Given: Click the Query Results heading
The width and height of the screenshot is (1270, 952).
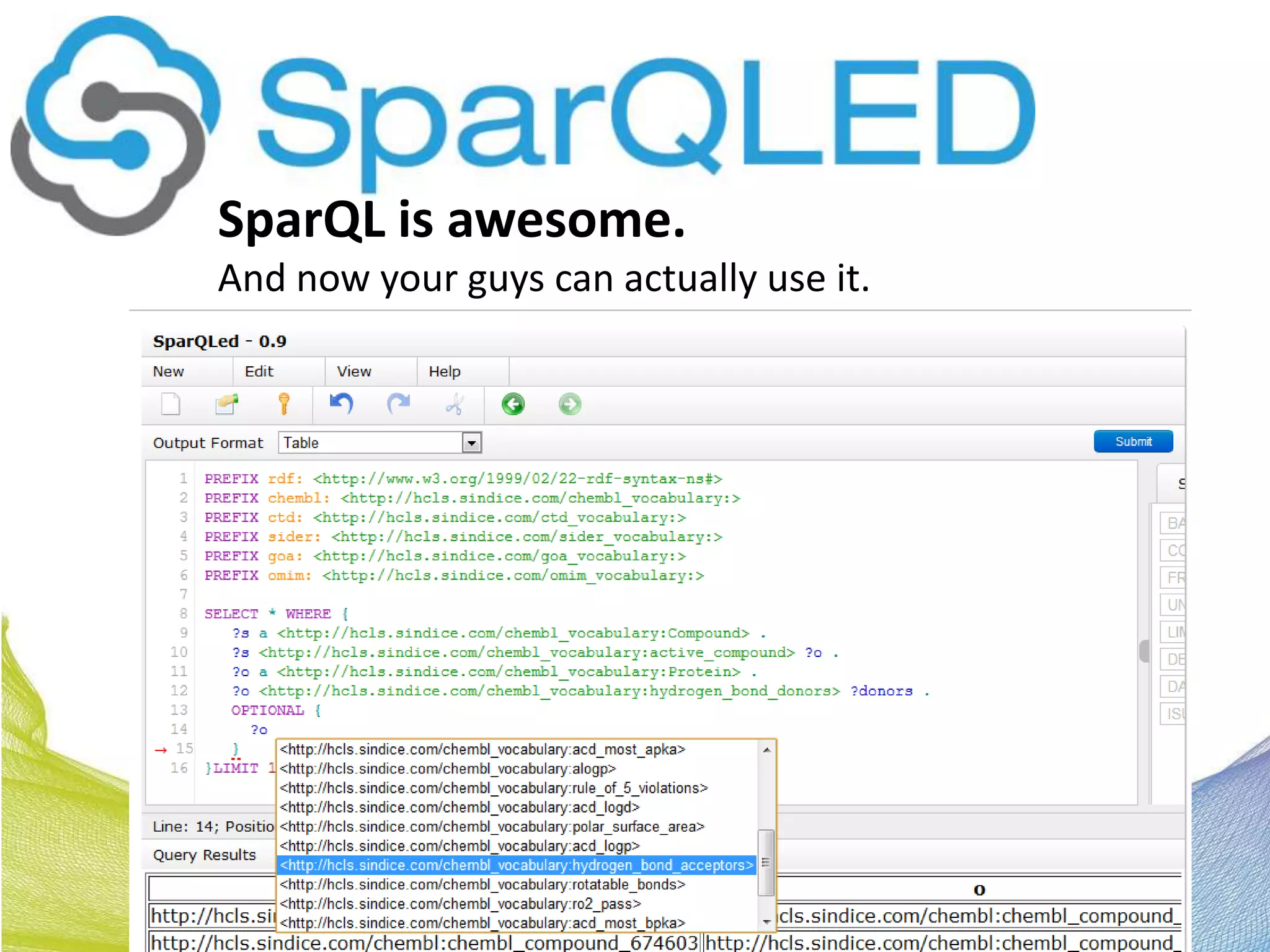Looking at the screenshot, I should point(205,855).
